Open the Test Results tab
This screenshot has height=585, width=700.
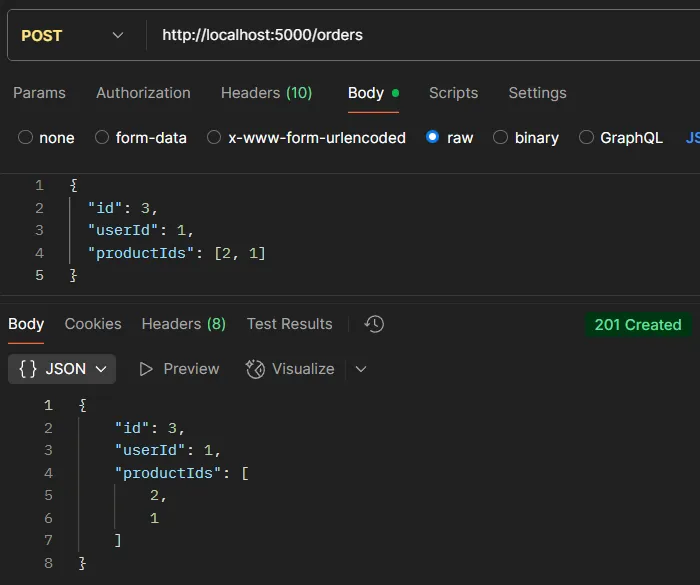point(289,324)
